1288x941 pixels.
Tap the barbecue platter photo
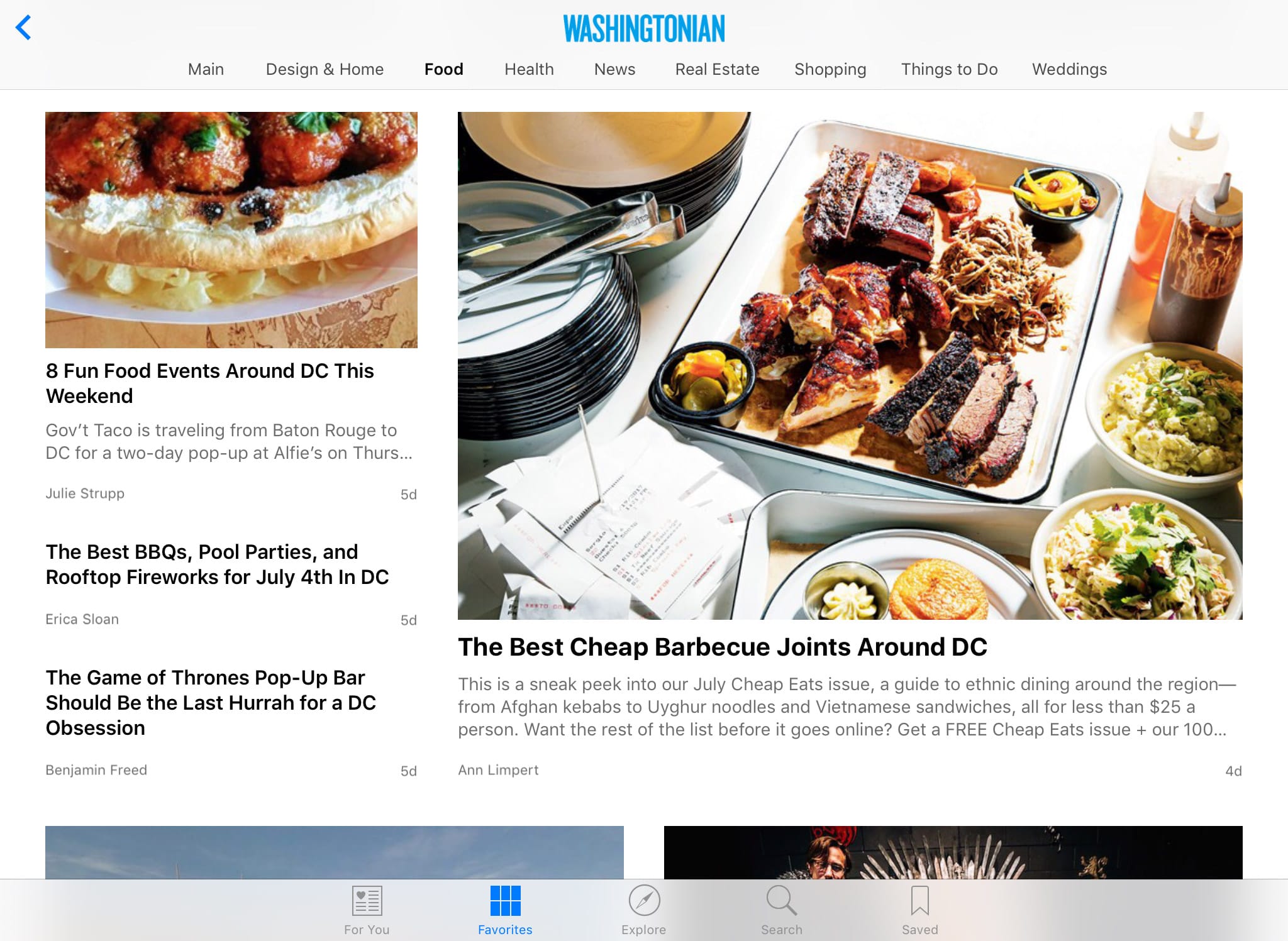pyautogui.click(x=850, y=366)
